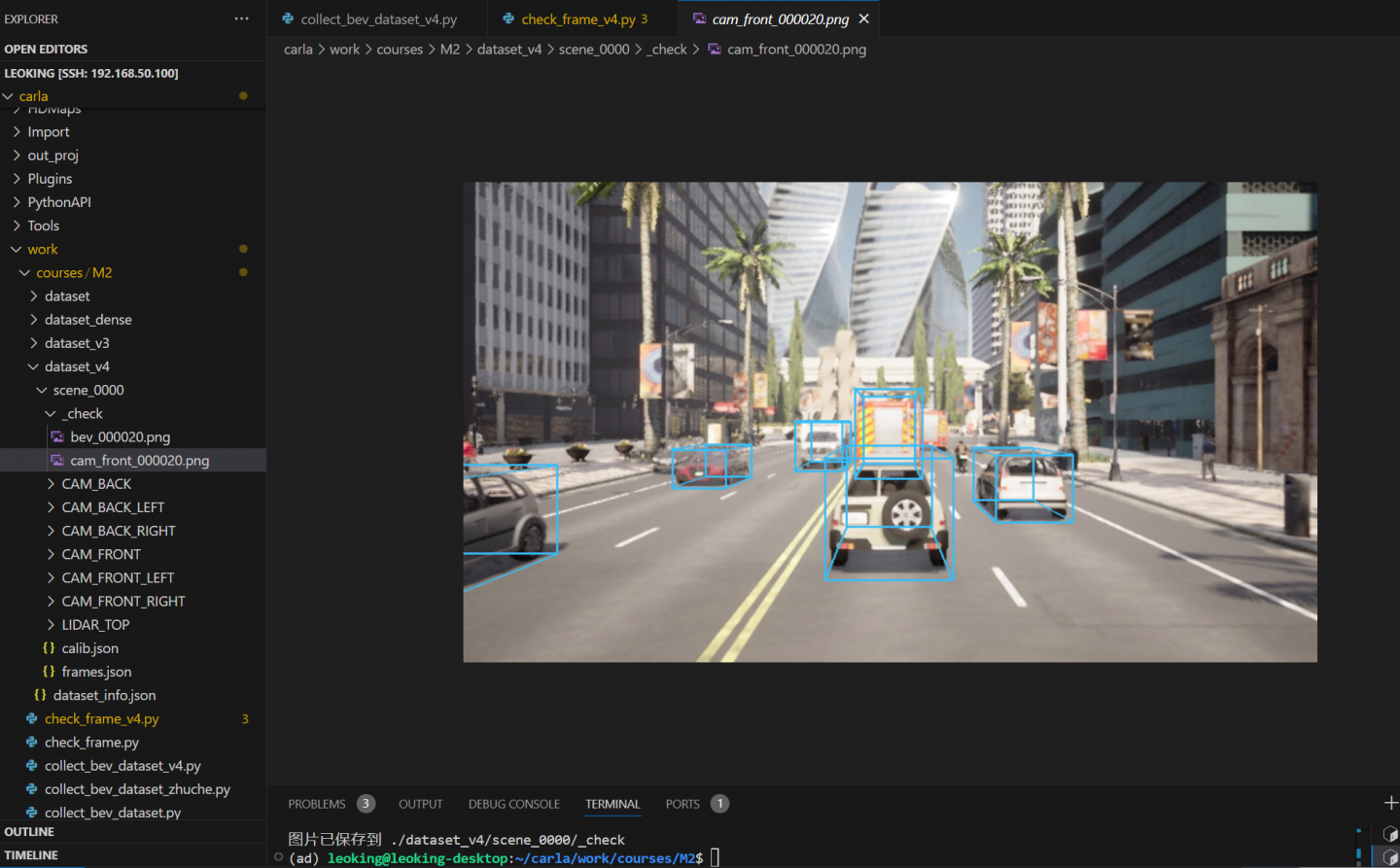Click image icon beside cam_front_000020.png in Explorer
The image size is (1400, 868).
pos(57,460)
